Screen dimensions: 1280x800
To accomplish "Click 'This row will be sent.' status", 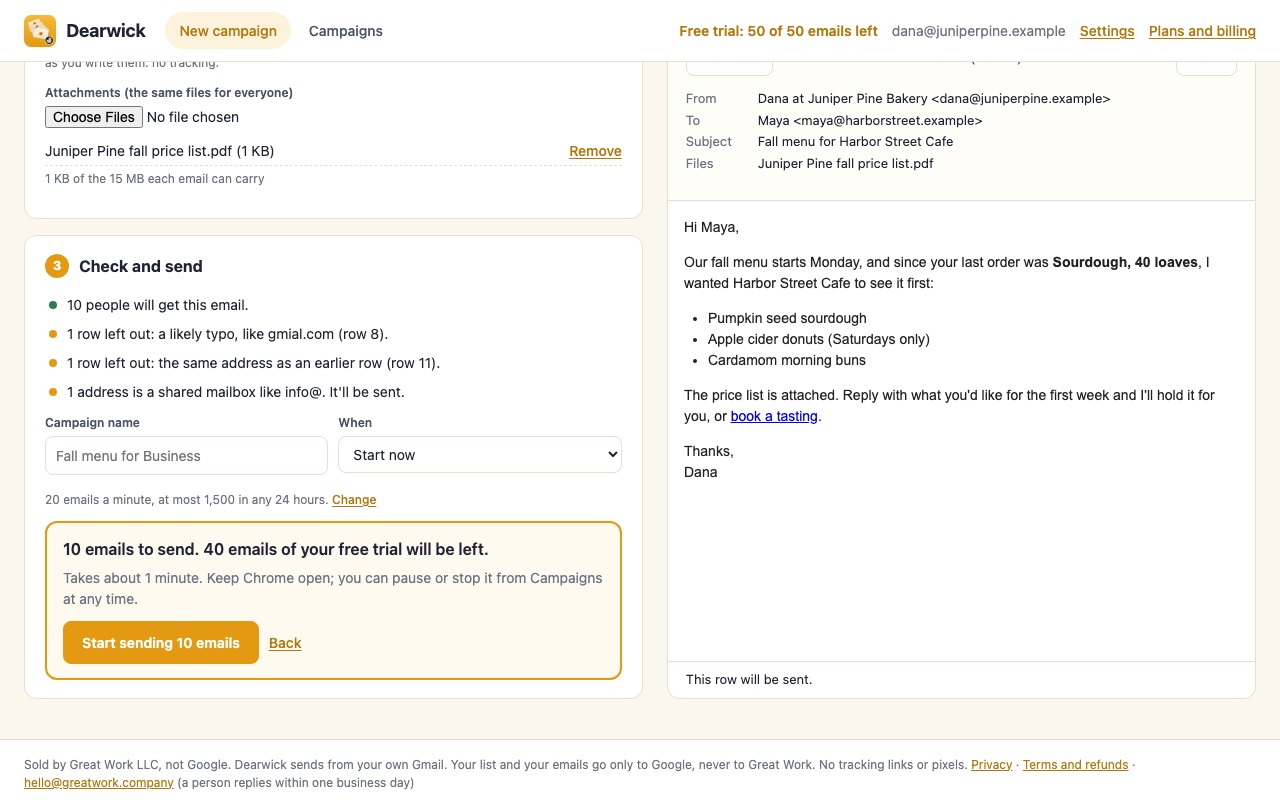I will [x=749, y=680].
